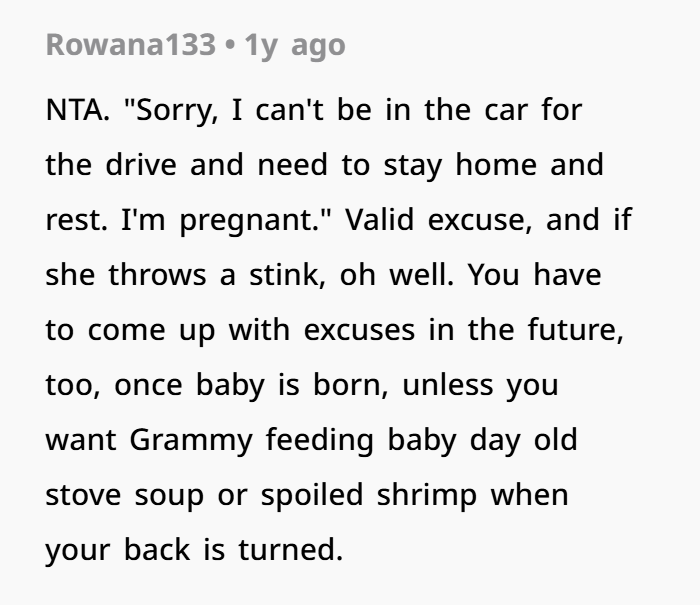Image resolution: width=700 pixels, height=605 pixels.
Task: Click the "NTA." verdict at comment start
Action: [78, 110]
